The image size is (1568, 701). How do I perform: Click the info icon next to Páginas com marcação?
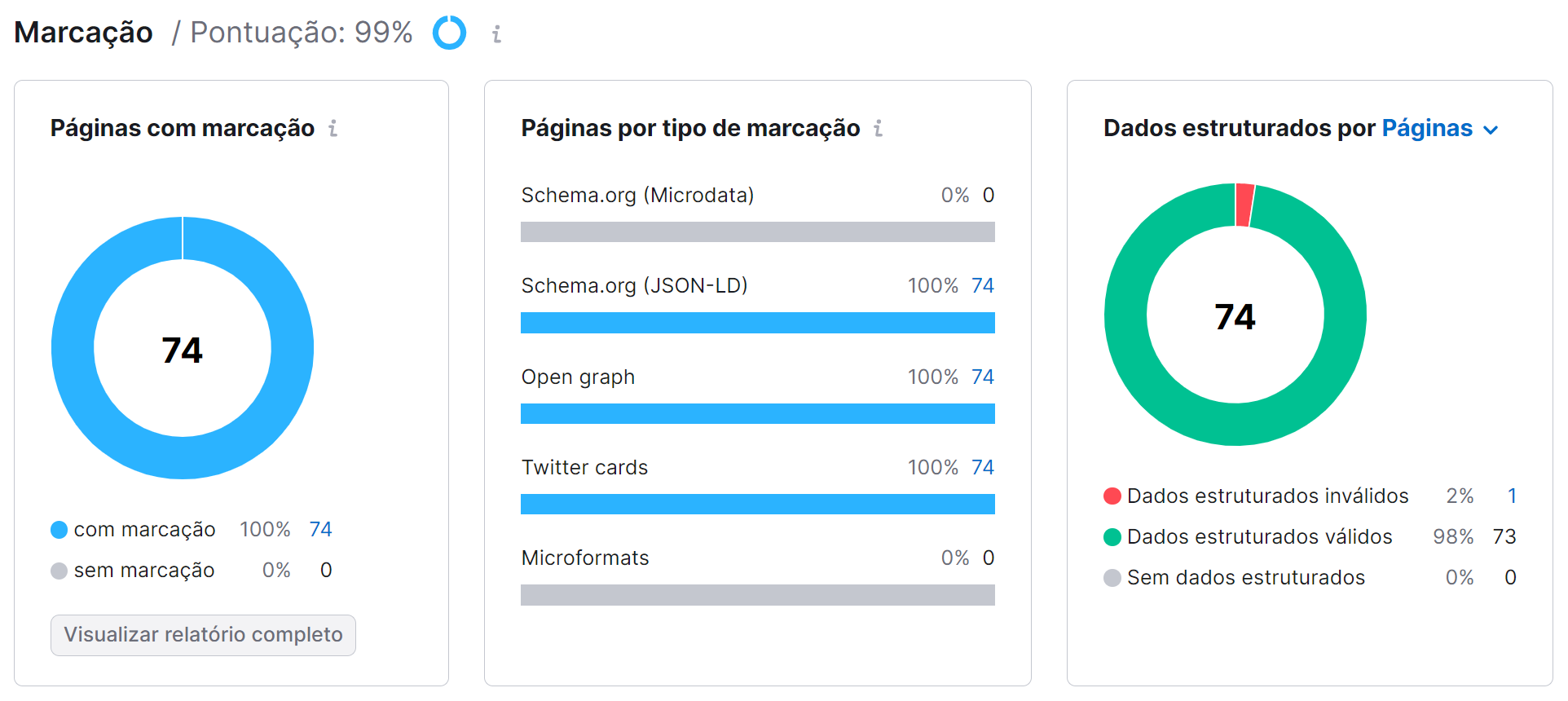pos(333,128)
